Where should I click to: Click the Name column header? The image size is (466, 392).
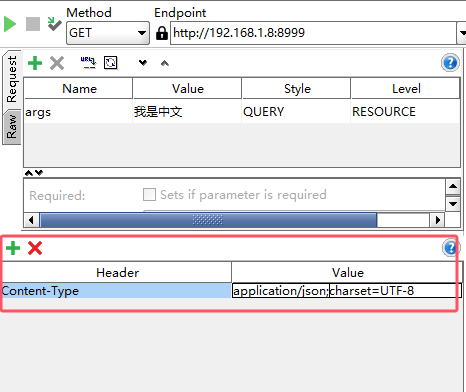pos(79,89)
